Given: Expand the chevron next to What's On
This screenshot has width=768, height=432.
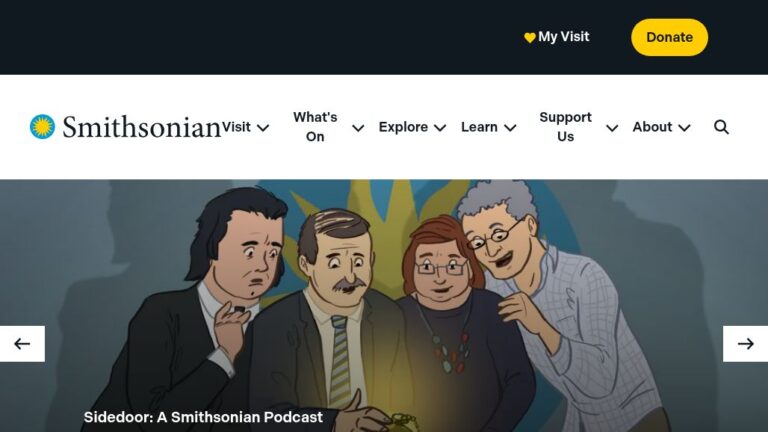Looking at the screenshot, I should [358, 128].
